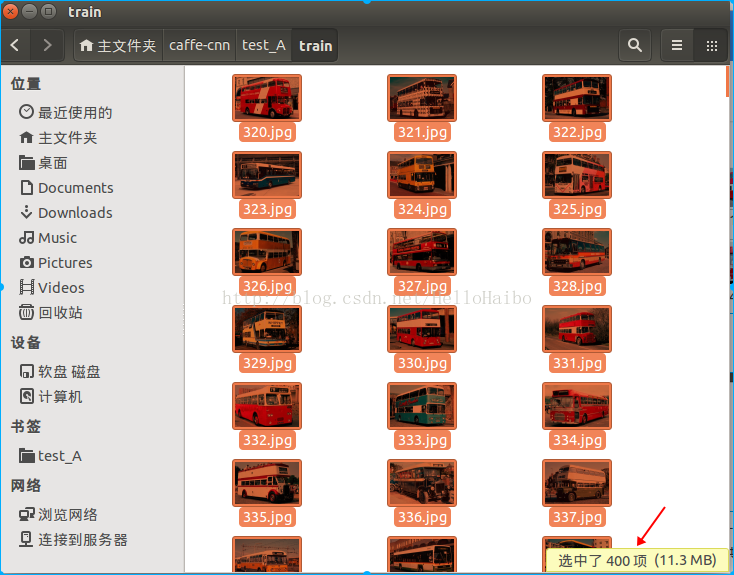Select the 323.jpg thumbnail
Viewport: 734px width, 575px height.
pyautogui.click(x=267, y=175)
